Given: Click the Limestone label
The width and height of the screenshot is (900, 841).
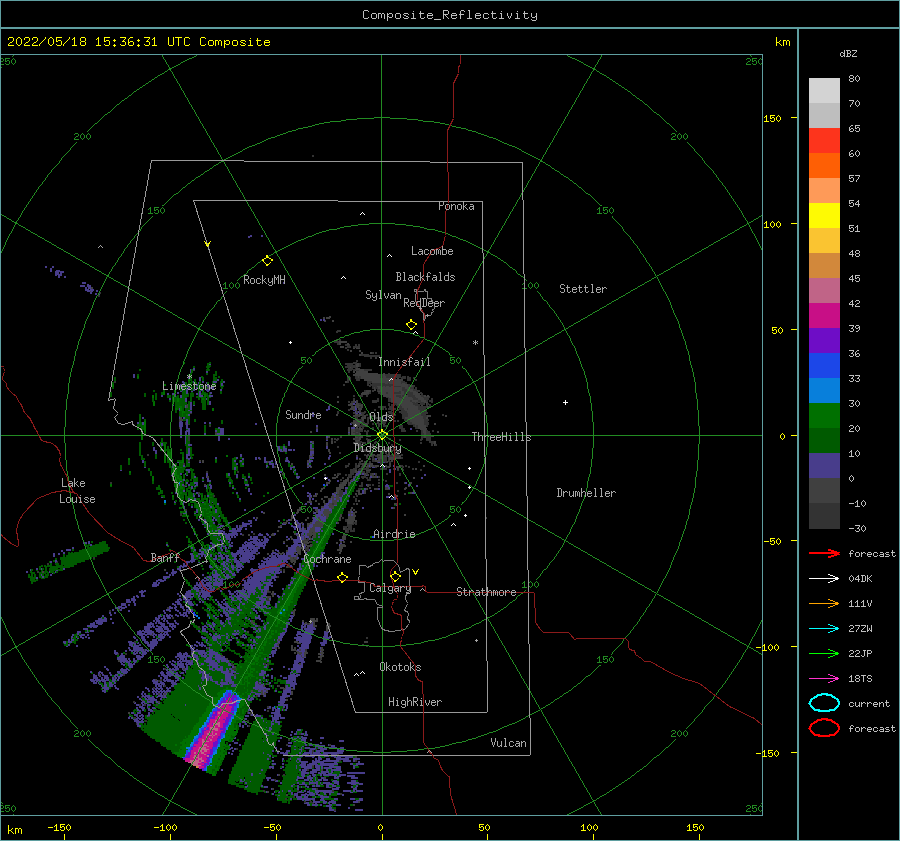Looking at the screenshot, I should (189, 386).
